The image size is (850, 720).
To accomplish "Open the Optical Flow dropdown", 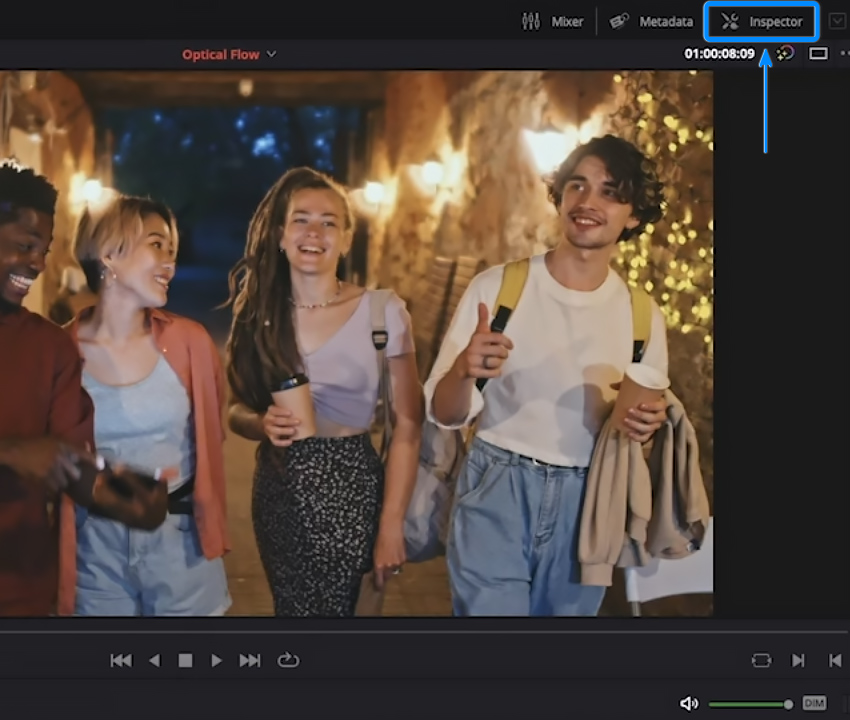I will click(229, 54).
